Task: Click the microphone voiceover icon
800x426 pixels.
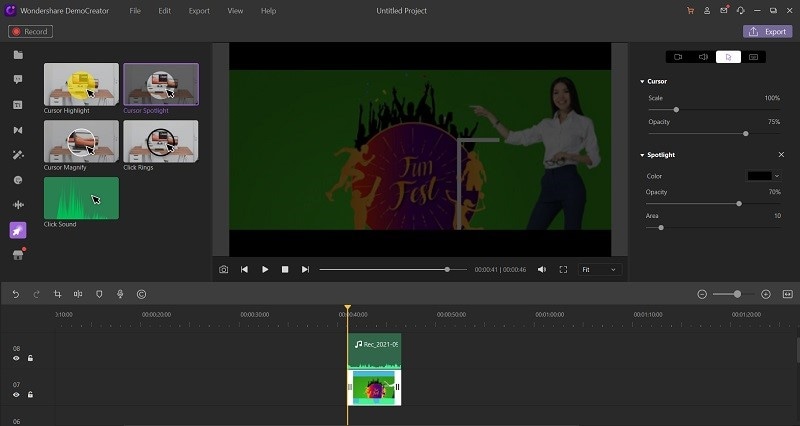Action: (x=120, y=294)
